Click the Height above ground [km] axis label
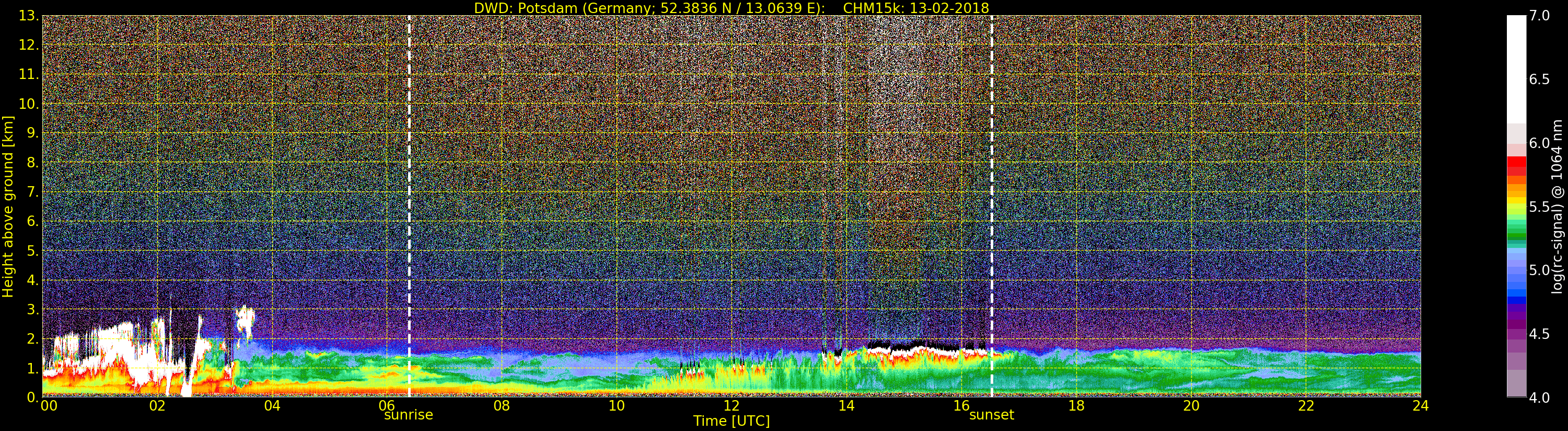The width and height of the screenshot is (1568, 431). coord(8,206)
